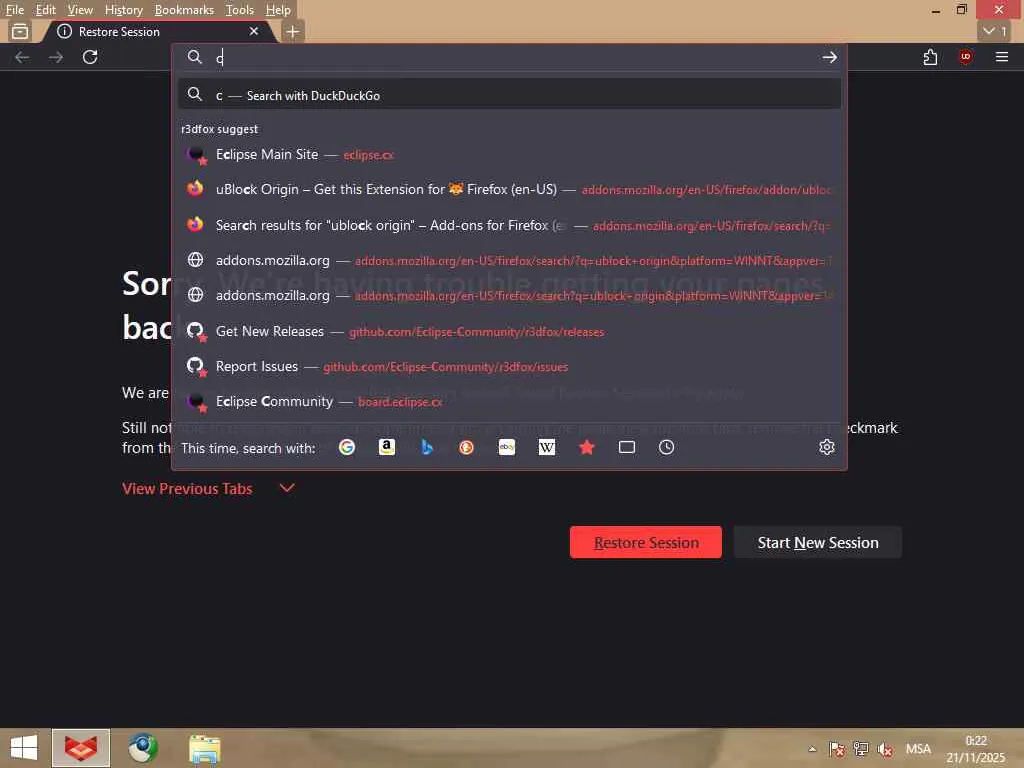Click the Go arrow in address bar
Image resolution: width=1024 pixels, height=768 pixels.
(829, 57)
